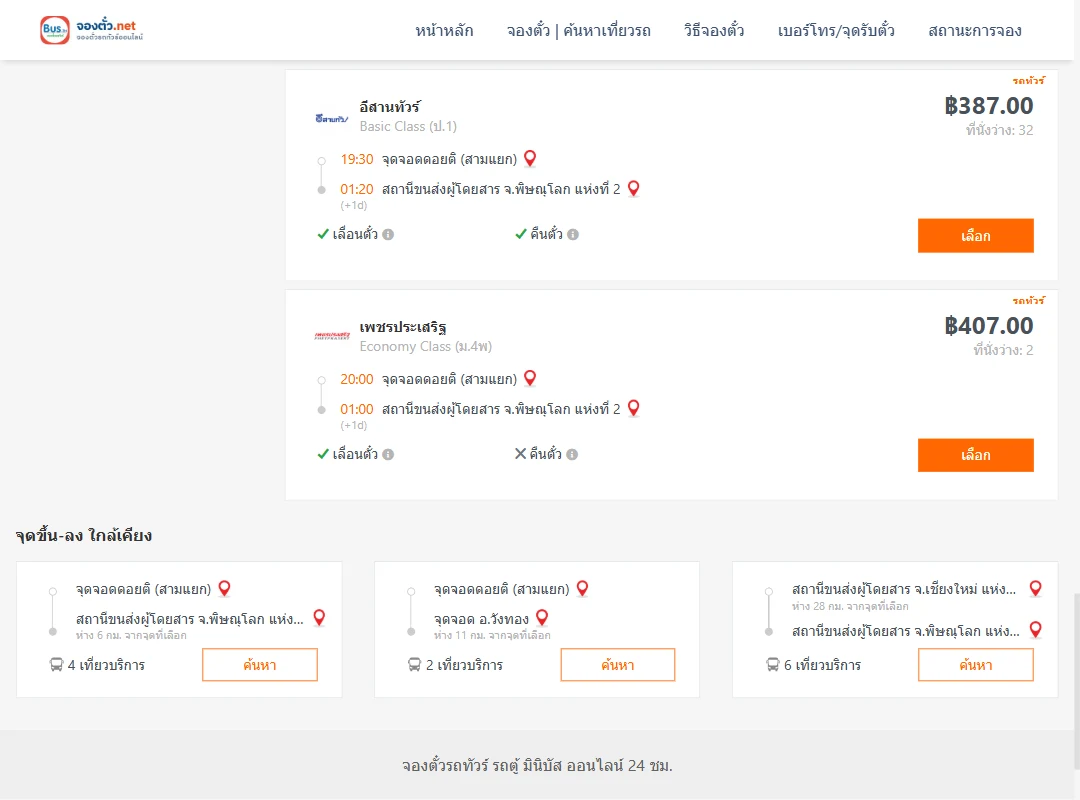Open สถานะการจอง page
This screenshot has width=1080, height=800.
(975, 30)
